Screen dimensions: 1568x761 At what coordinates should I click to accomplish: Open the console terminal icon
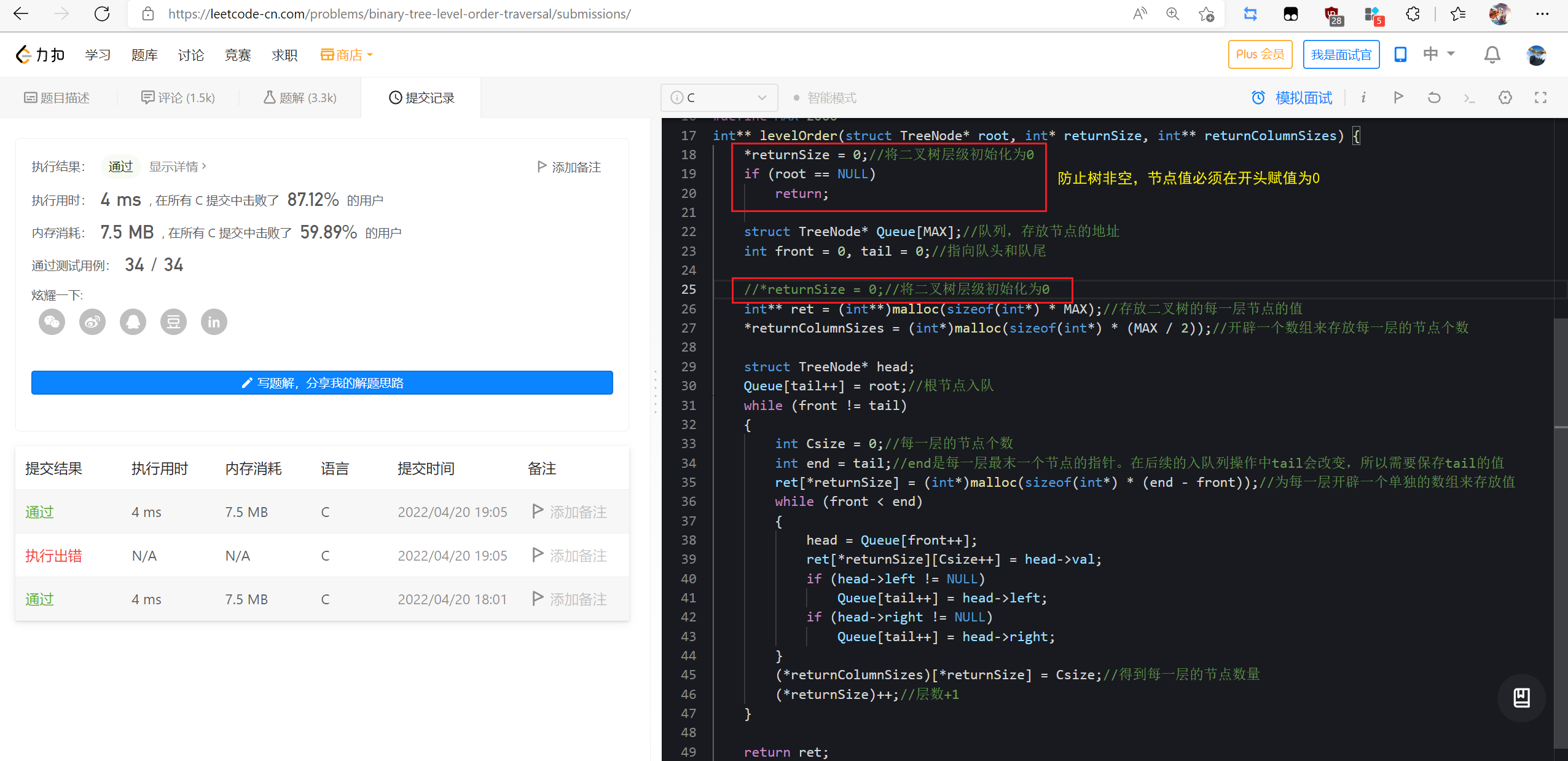point(1469,98)
